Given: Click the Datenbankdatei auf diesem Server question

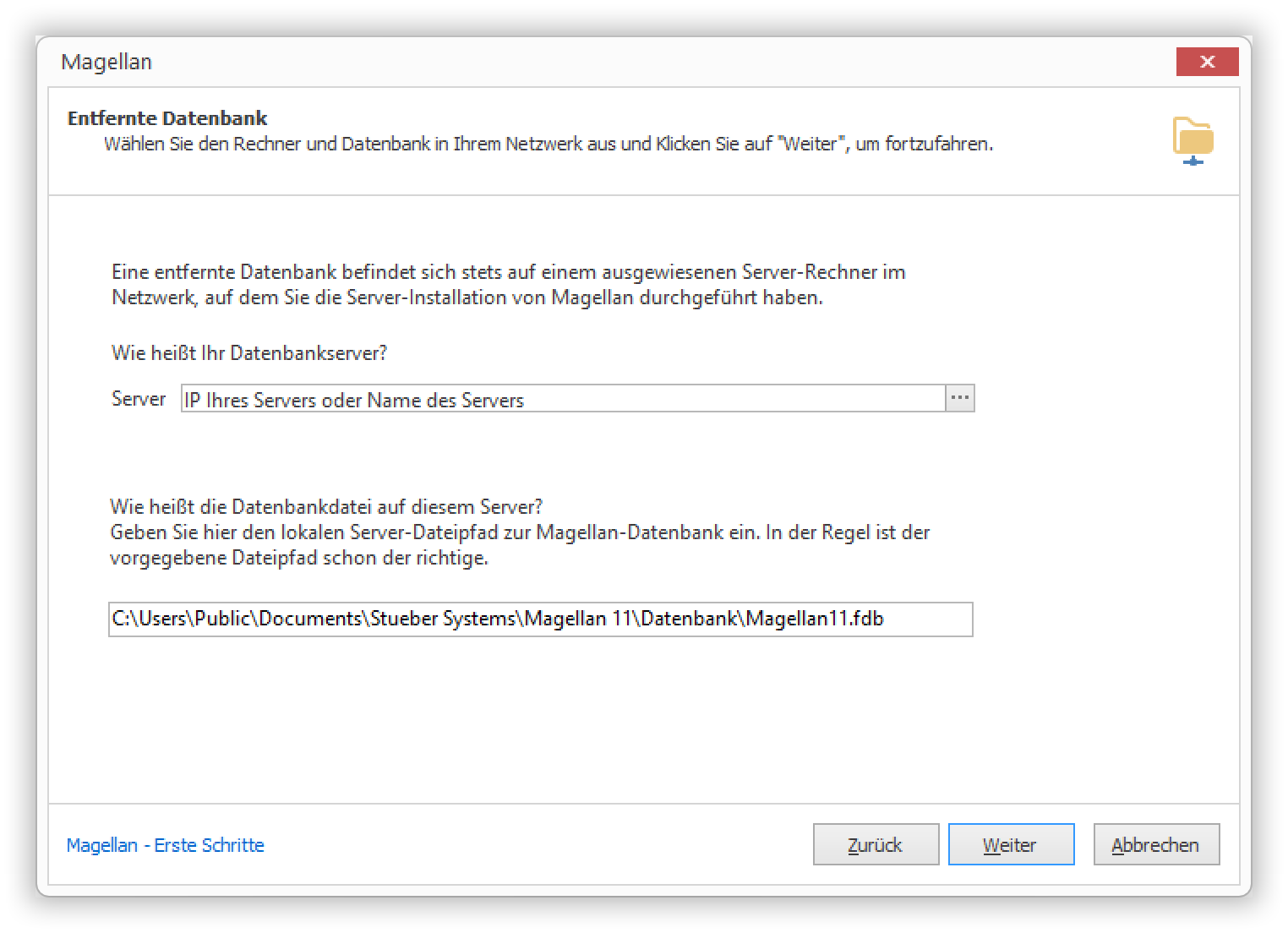Looking at the screenshot, I should pos(326,507).
